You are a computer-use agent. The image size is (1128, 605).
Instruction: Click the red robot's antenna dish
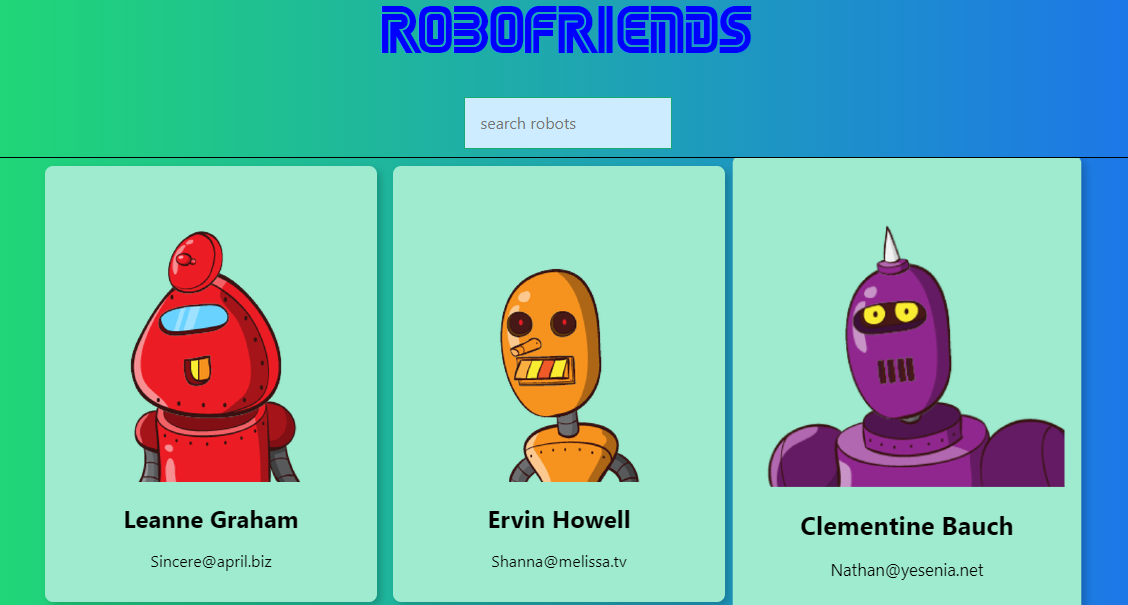195,261
